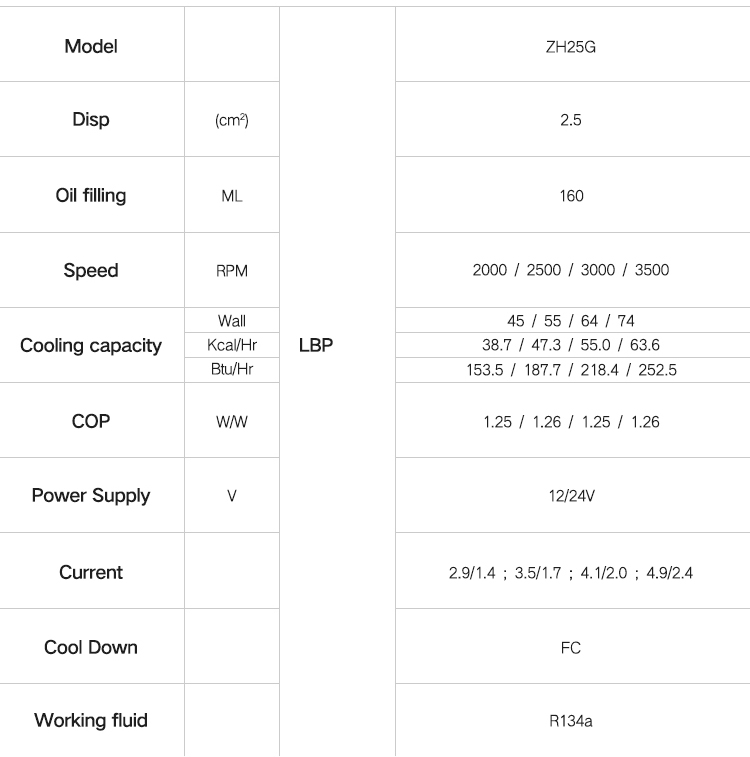The image size is (750, 757).
Task: Click the 160 oil filling value
Action: click(x=571, y=196)
